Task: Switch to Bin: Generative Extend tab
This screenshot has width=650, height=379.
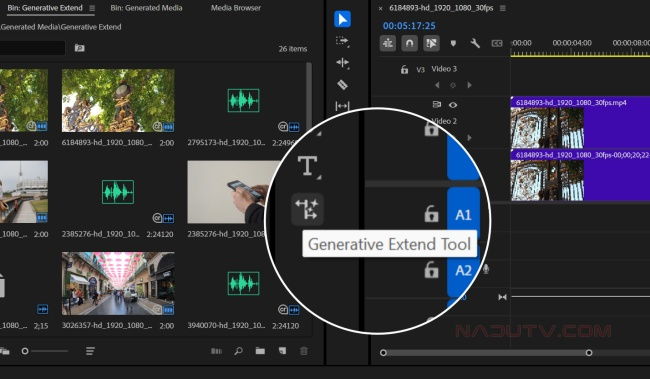Action: (45, 8)
